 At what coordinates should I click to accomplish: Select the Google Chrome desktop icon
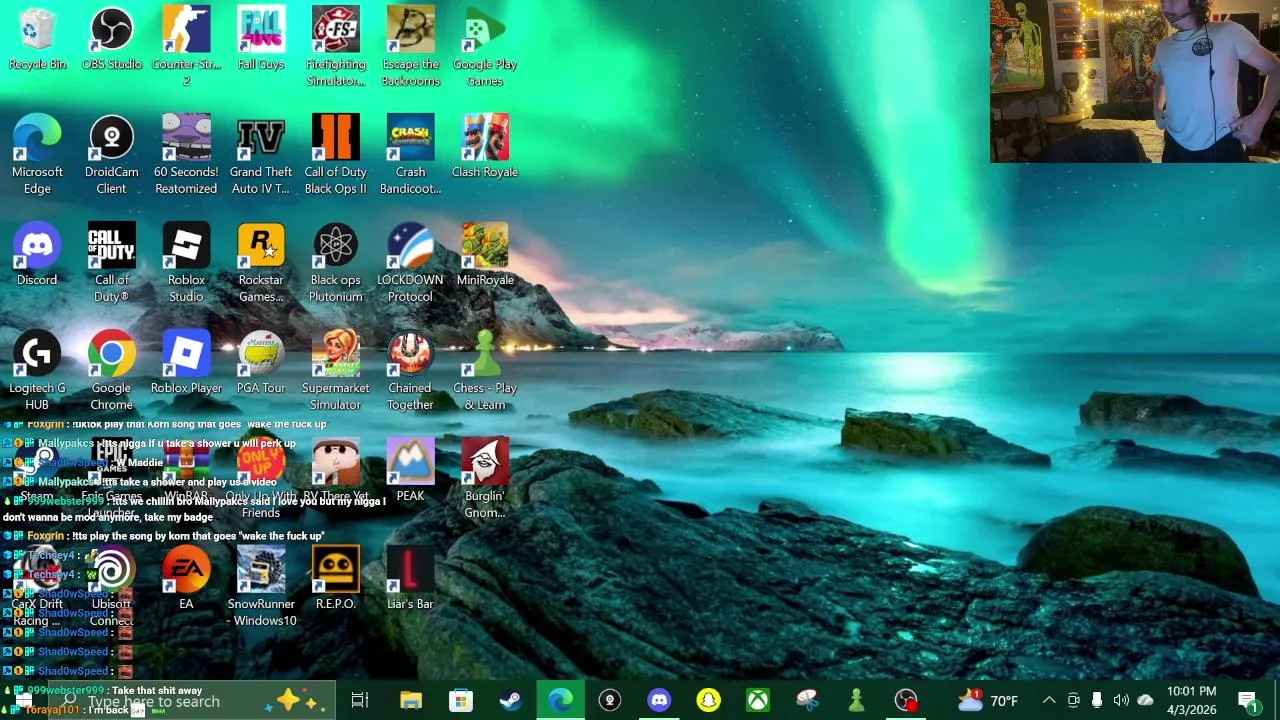point(111,371)
